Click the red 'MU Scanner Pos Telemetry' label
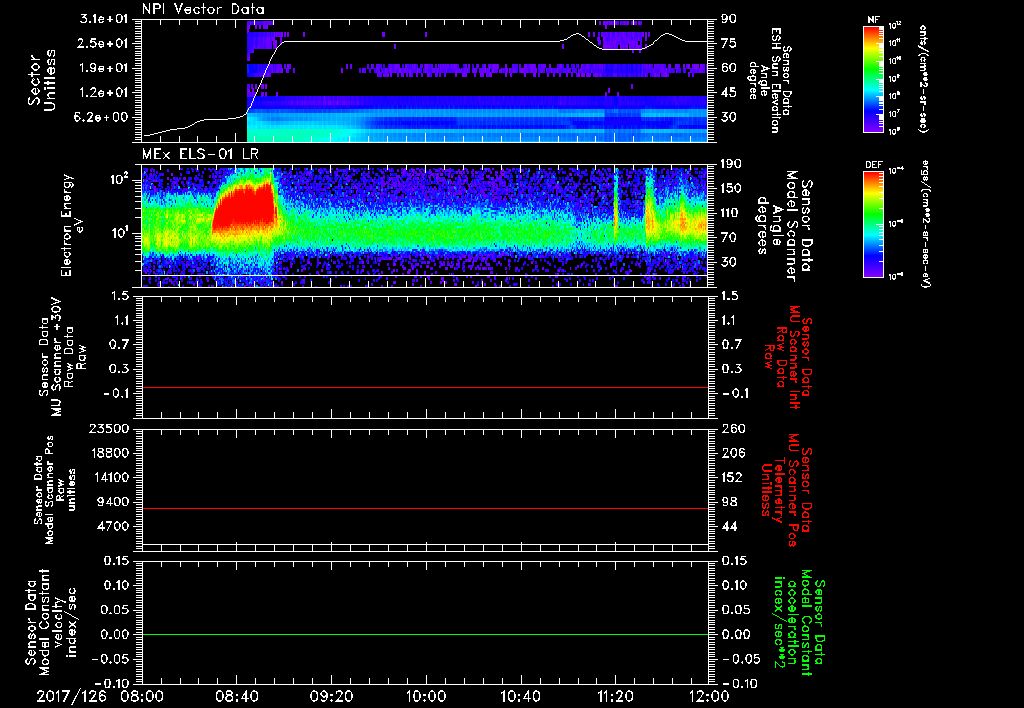The width and height of the screenshot is (1024, 708). (787, 489)
